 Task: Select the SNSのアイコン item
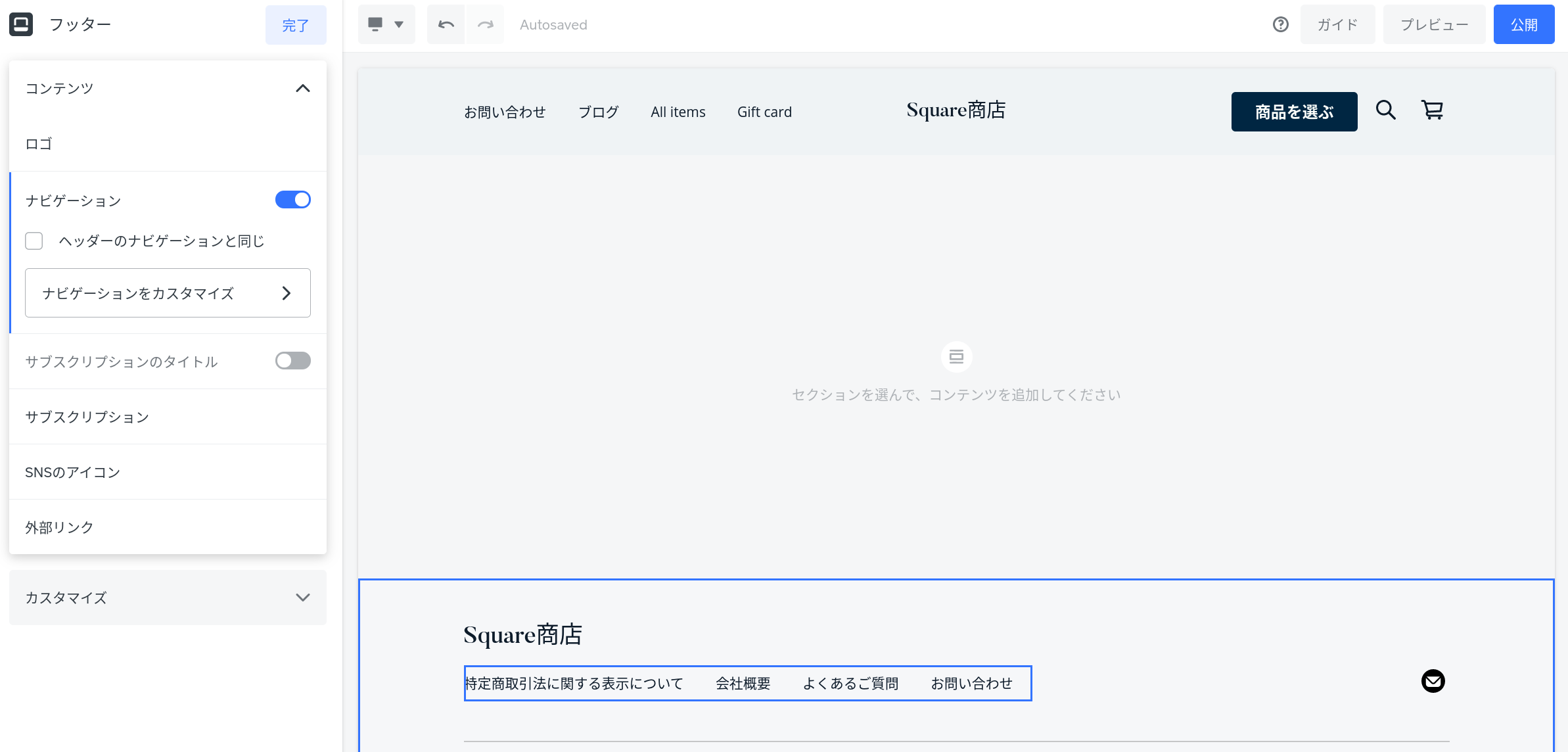pyautogui.click(x=72, y=472)
